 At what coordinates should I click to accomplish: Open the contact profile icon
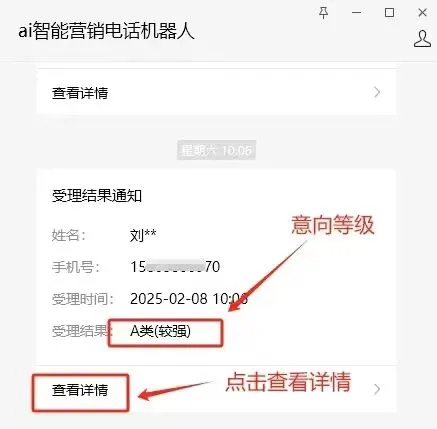coord(422,39)
